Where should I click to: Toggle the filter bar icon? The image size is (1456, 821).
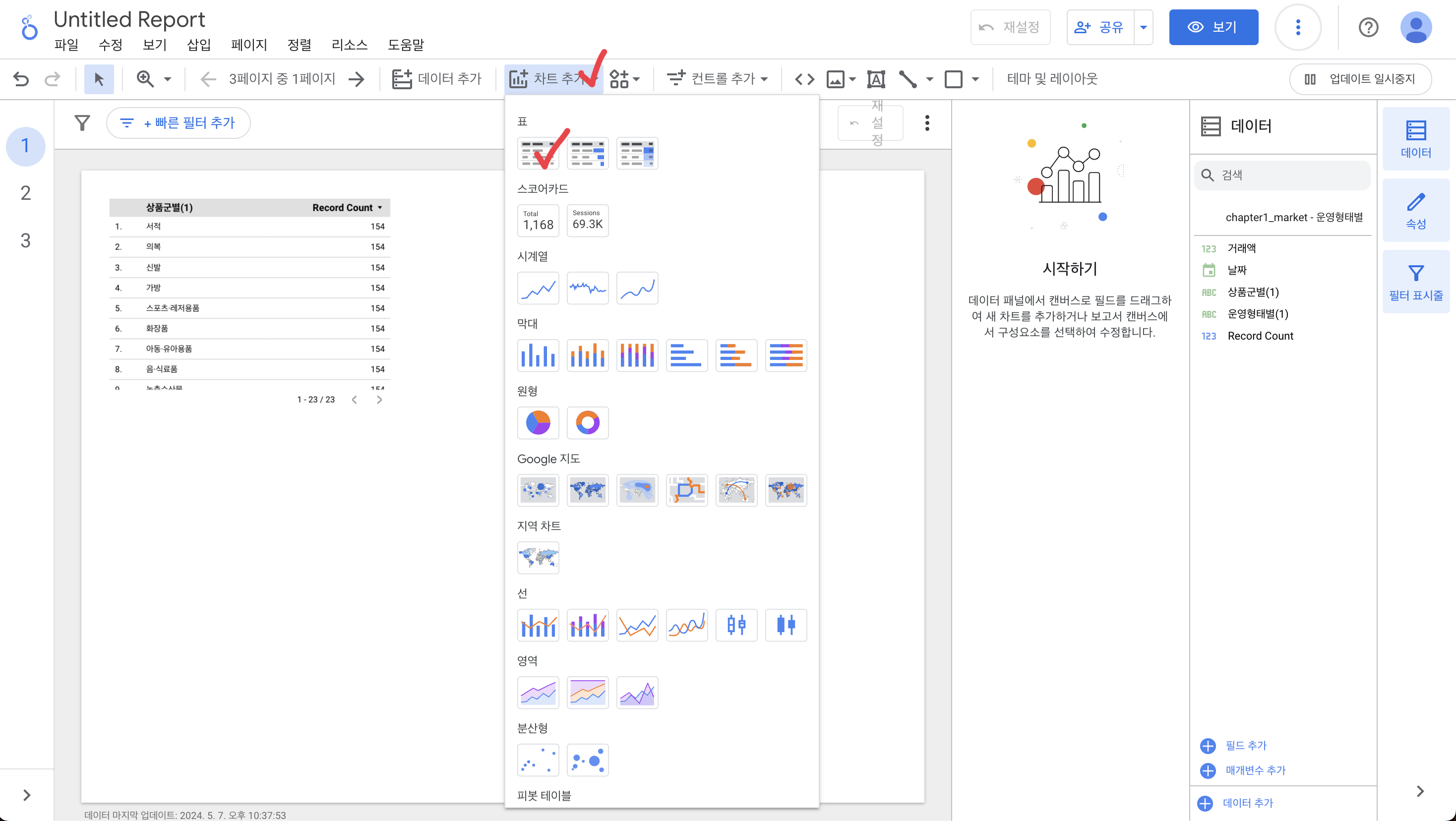point(82,122)
